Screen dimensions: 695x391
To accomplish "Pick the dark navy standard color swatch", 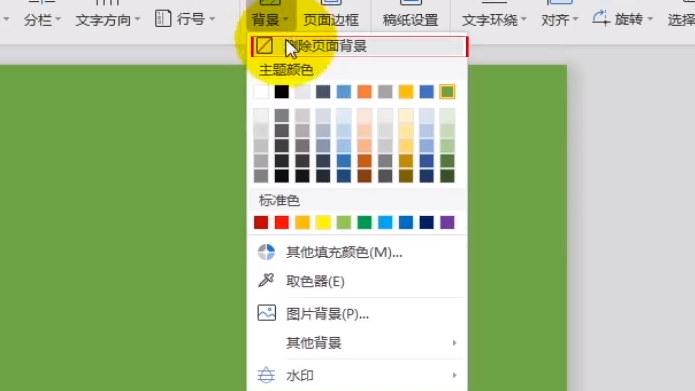I will (426, 222).
